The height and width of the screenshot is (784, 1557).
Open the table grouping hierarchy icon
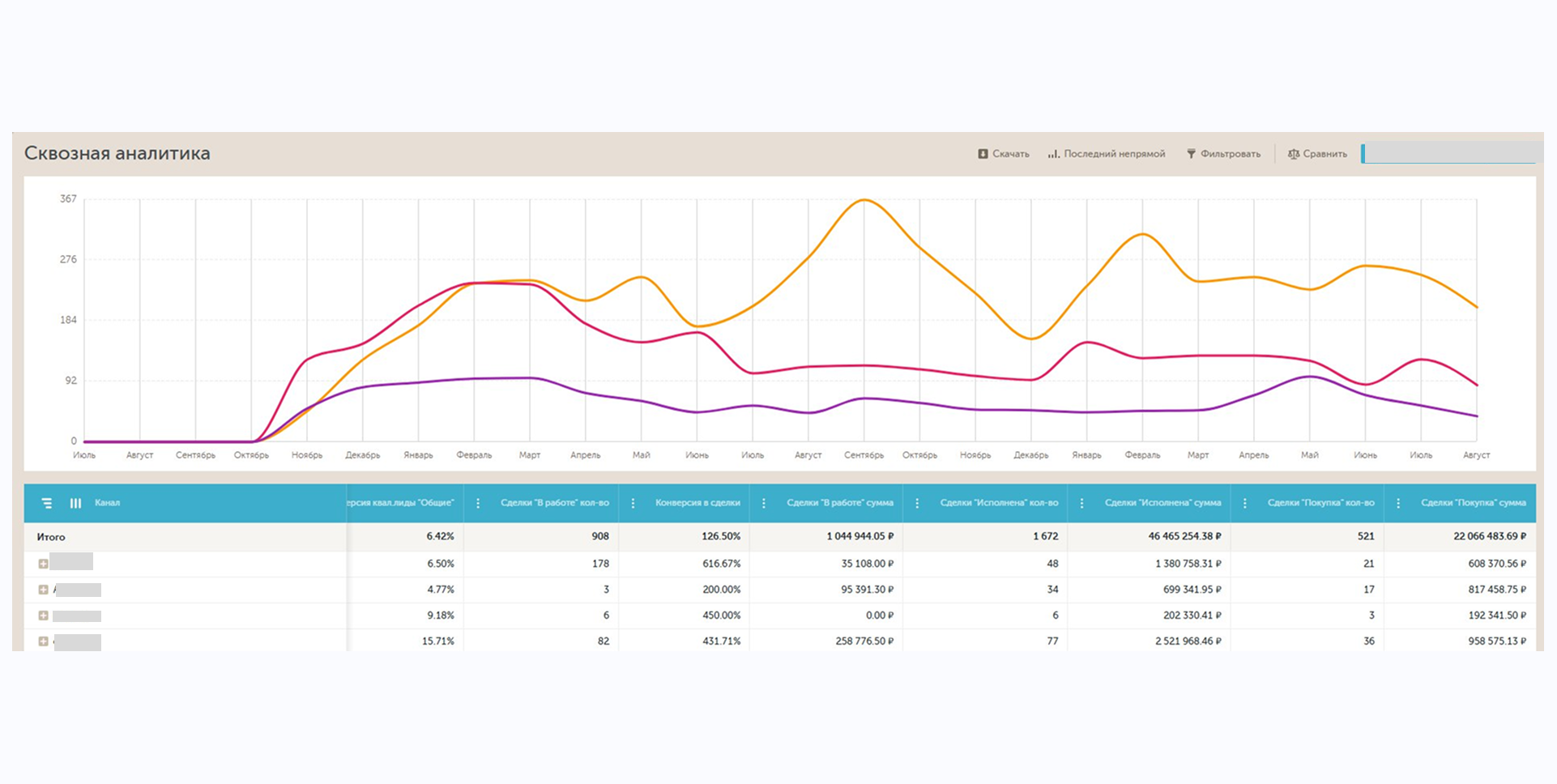(47, 503)
